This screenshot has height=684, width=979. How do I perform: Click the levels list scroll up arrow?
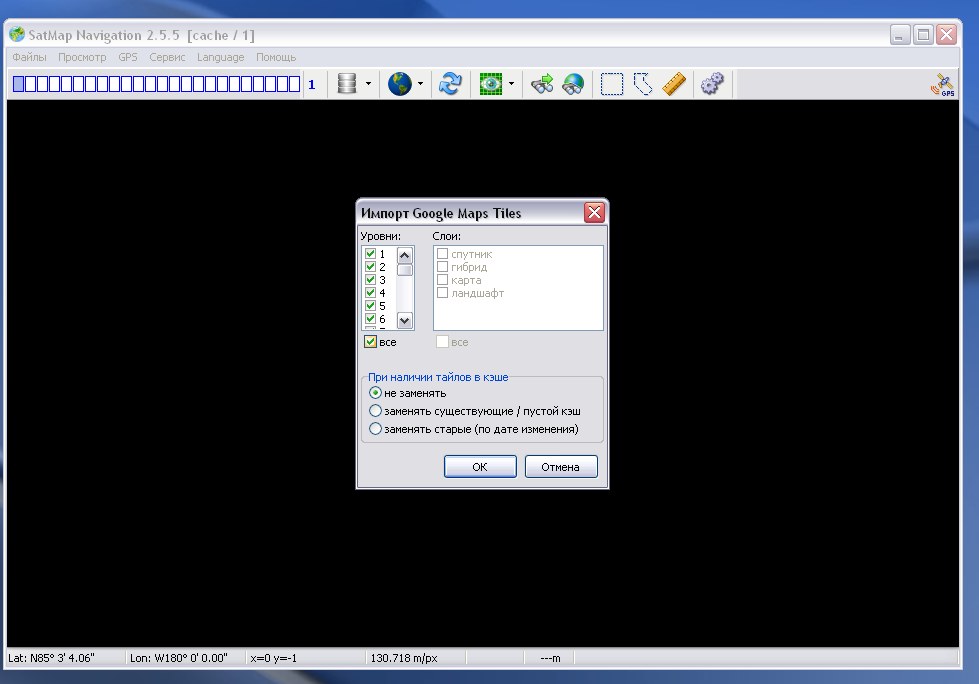point(405,255)
